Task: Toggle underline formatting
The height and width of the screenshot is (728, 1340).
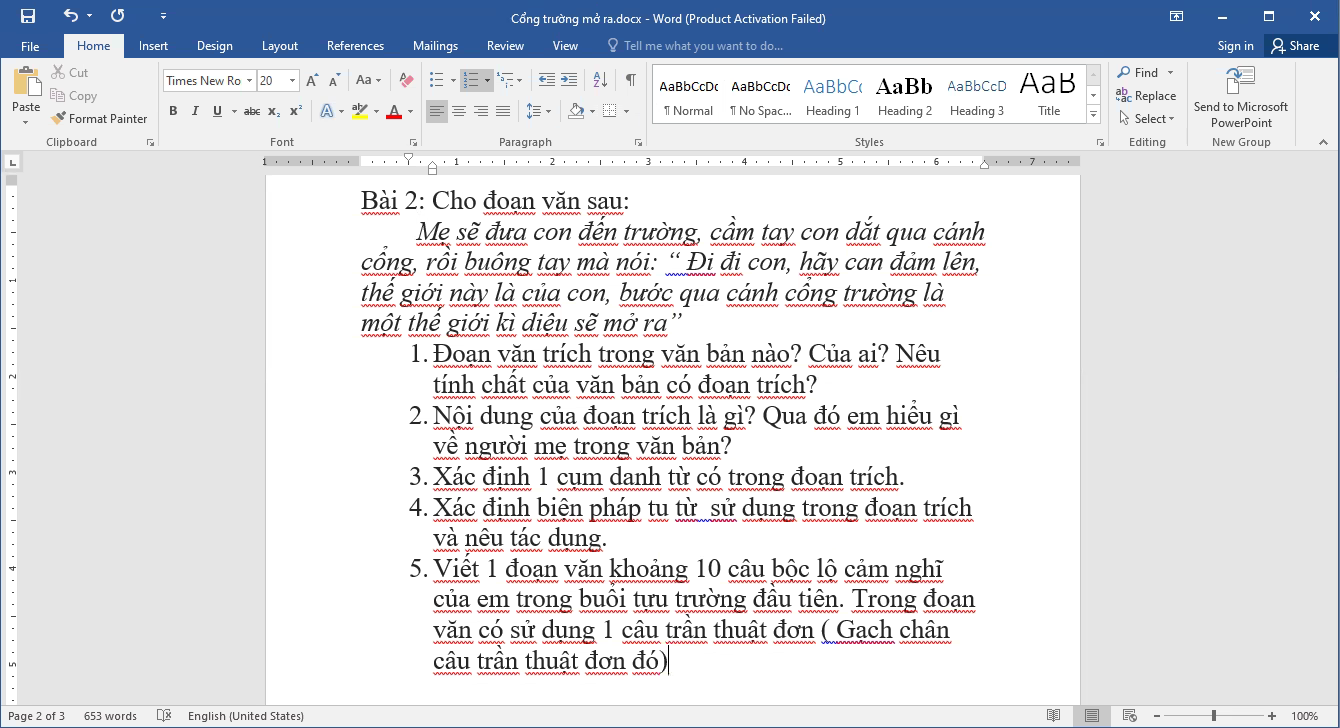Action: pos(217,111)
